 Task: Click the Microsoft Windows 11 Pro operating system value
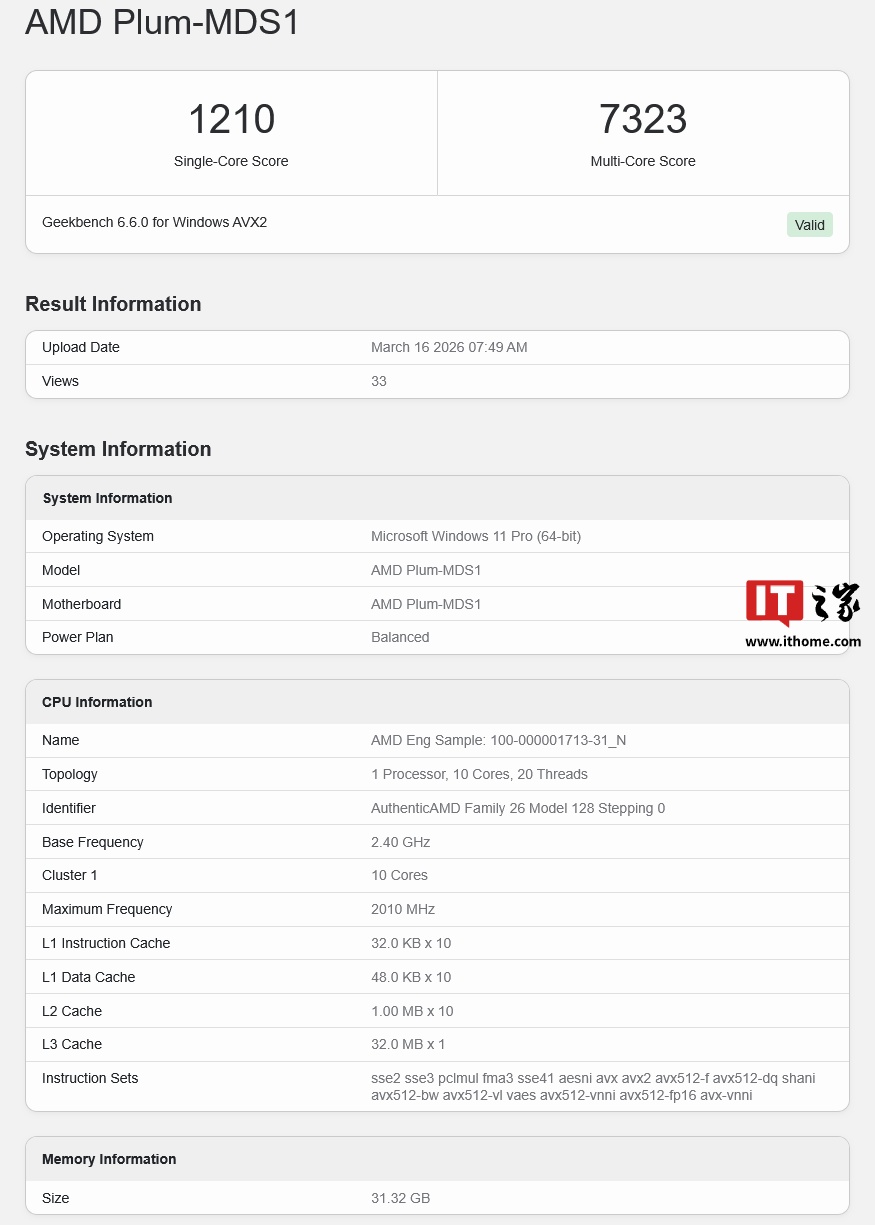tap(475, 536)
